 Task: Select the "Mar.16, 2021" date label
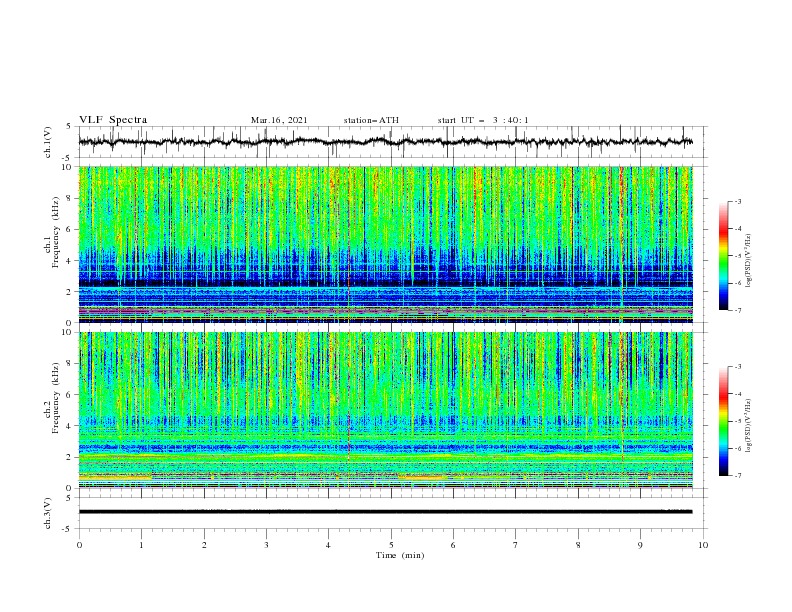click(x=279, y=120)
